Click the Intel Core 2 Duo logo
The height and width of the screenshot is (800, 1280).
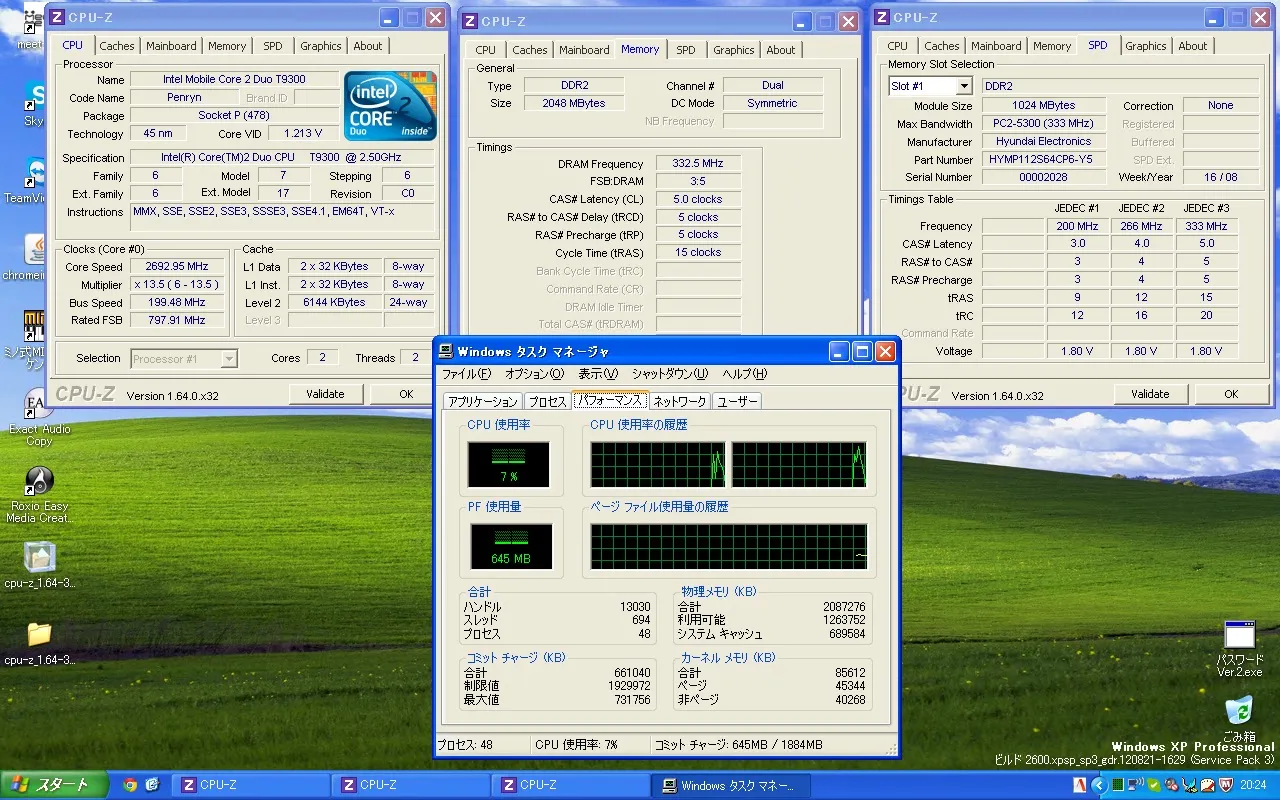[x=390, y=106]
